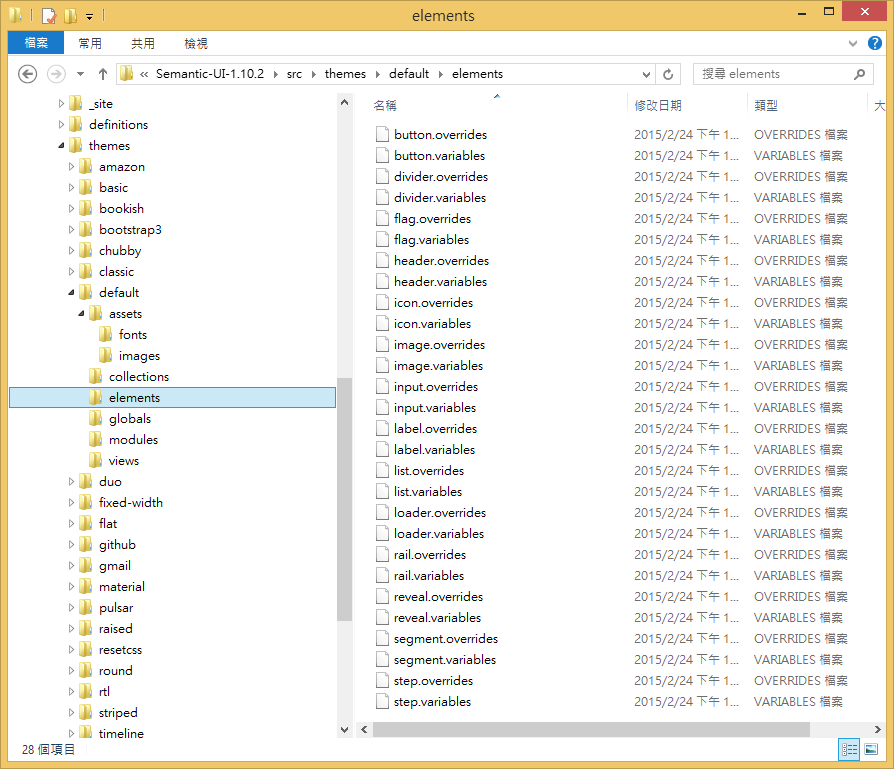This screenshot has width=894, height=769.
Task: Expand the amazon theme node
Action: pos(71,166)
